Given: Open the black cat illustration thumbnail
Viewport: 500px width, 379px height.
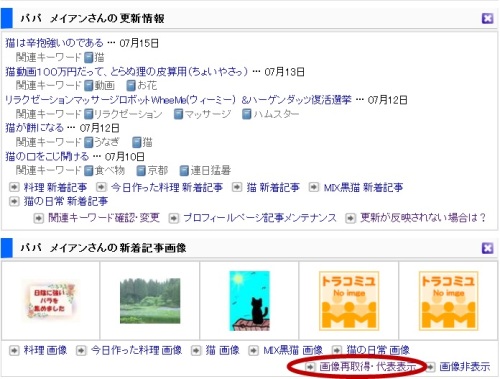Looking at the screenshot, I should (x=249, y=301).
